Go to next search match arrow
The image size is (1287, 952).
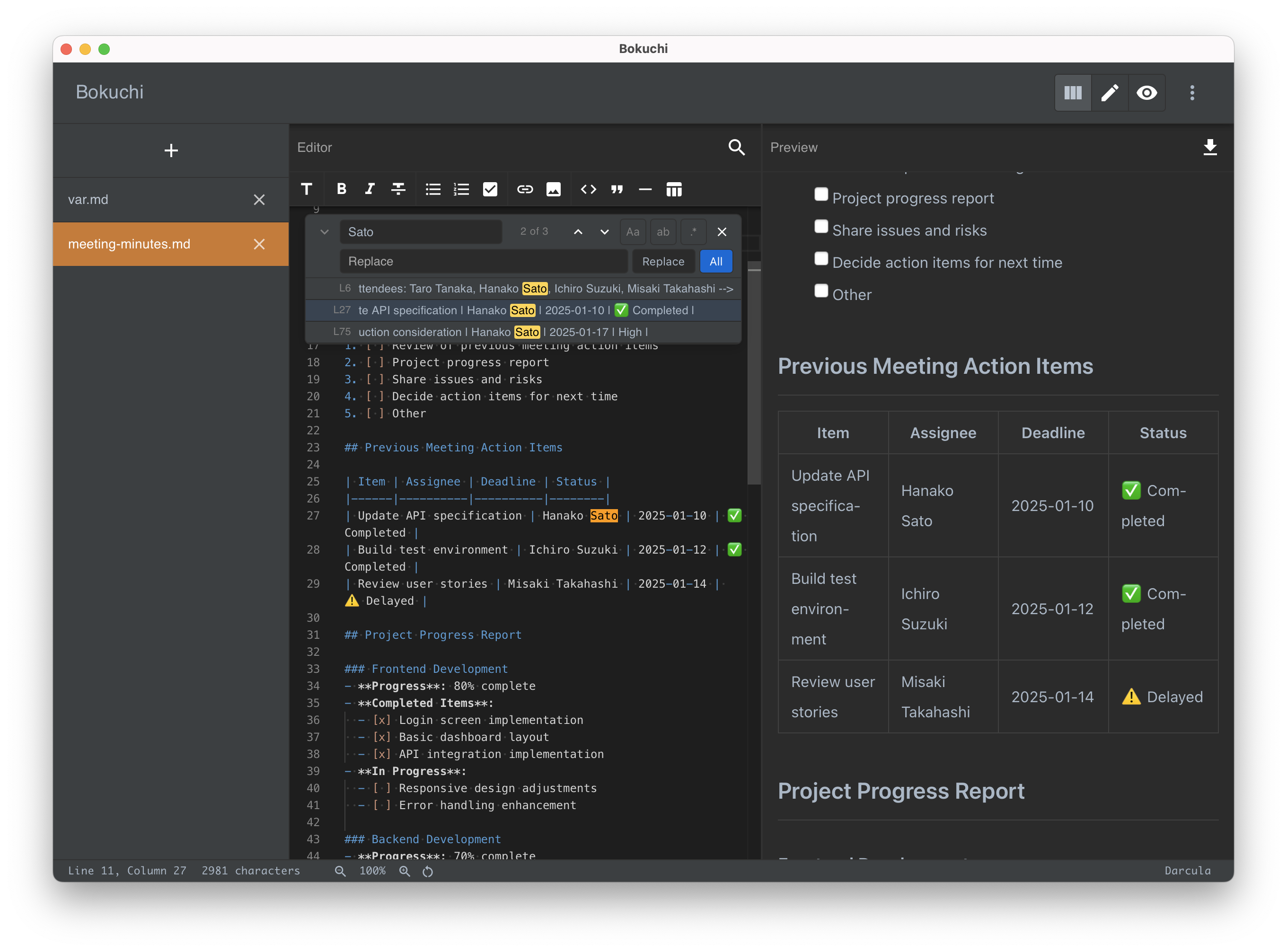604,232
